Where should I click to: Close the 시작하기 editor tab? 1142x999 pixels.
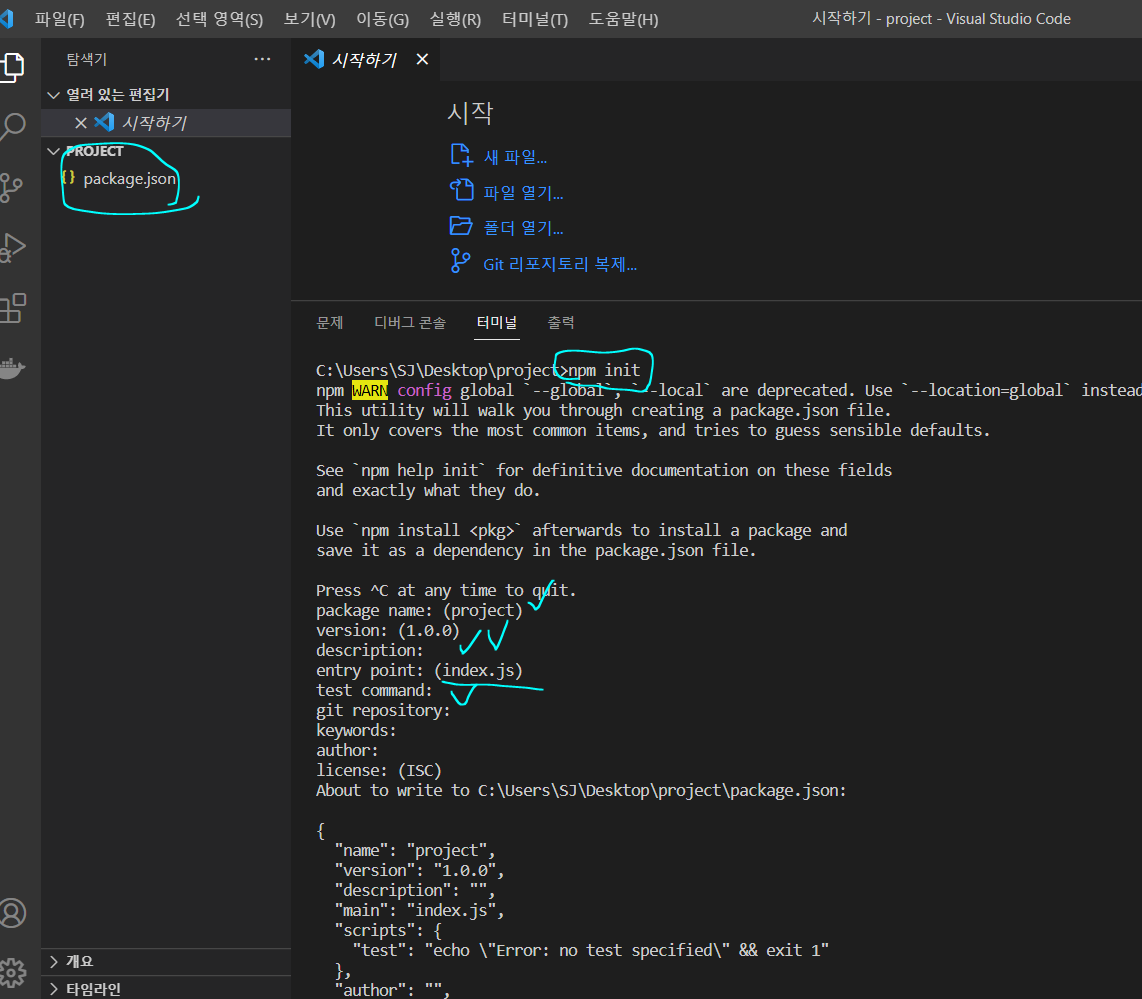click(422, 59)
